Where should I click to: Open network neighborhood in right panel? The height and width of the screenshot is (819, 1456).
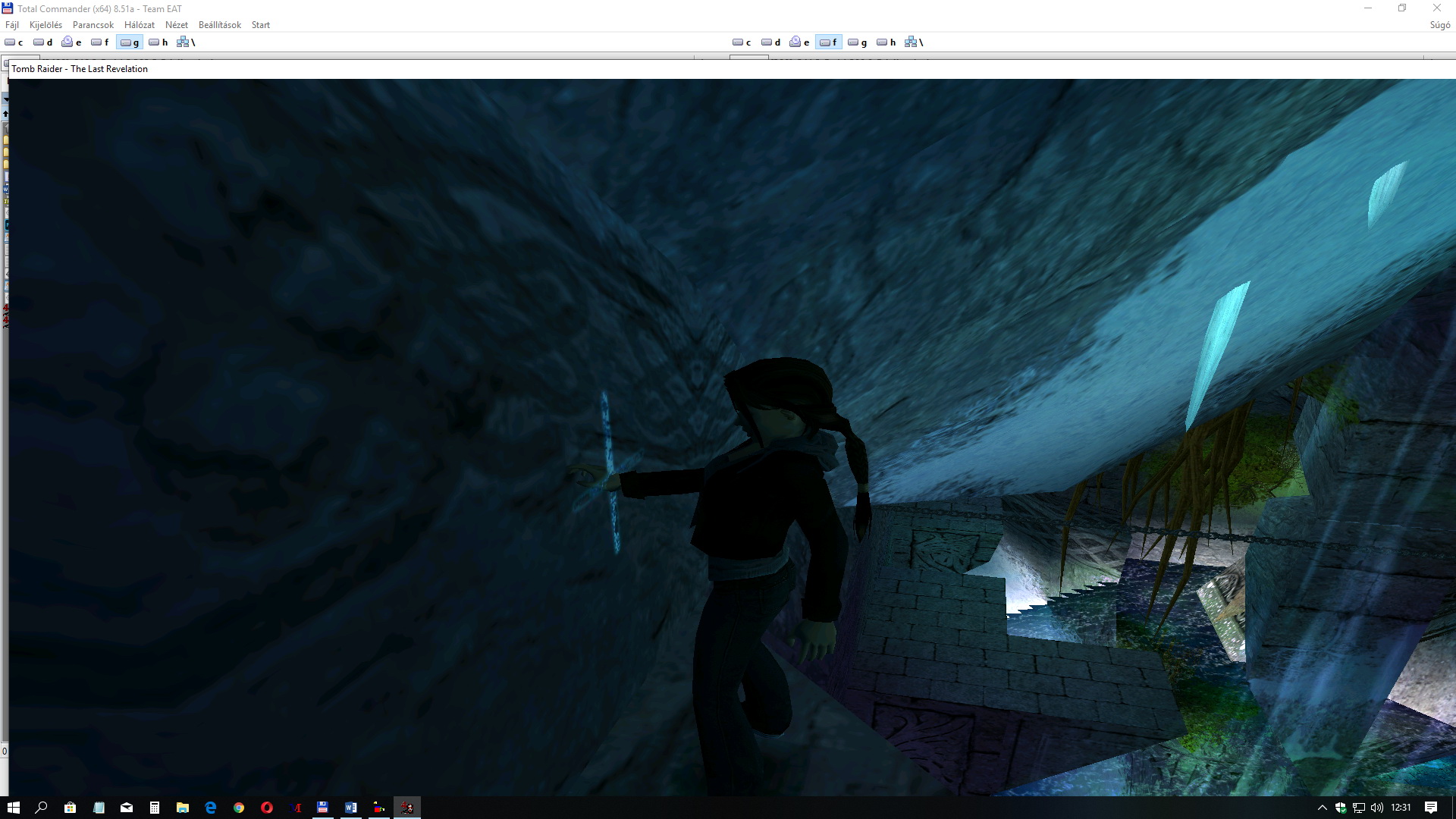(x=914, y=42)
